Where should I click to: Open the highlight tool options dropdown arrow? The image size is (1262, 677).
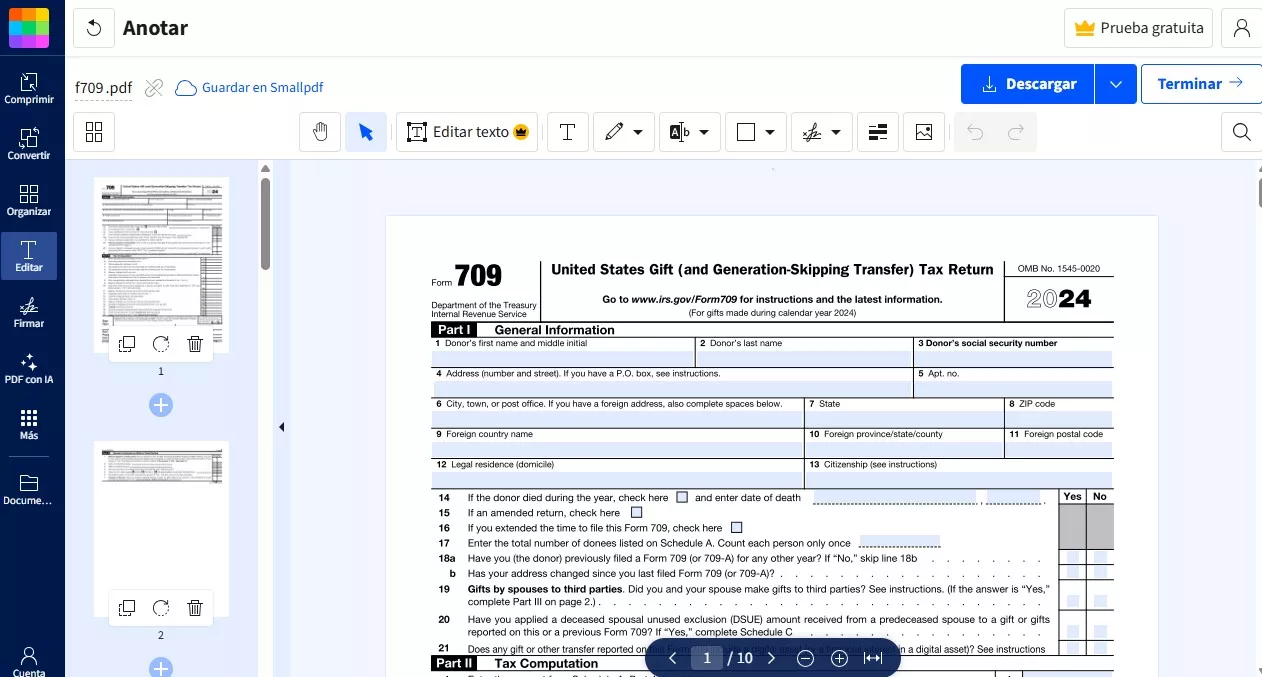704,132
